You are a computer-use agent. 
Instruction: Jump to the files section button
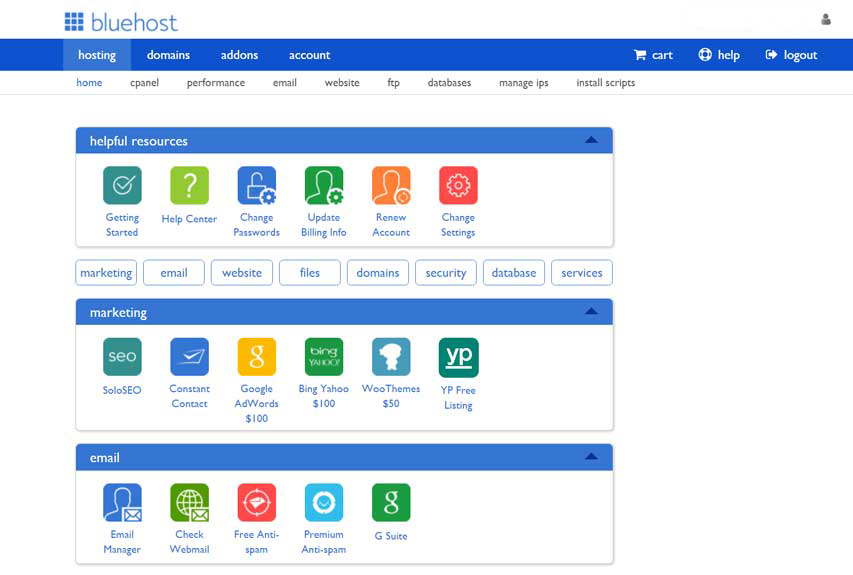coord(310,273)
